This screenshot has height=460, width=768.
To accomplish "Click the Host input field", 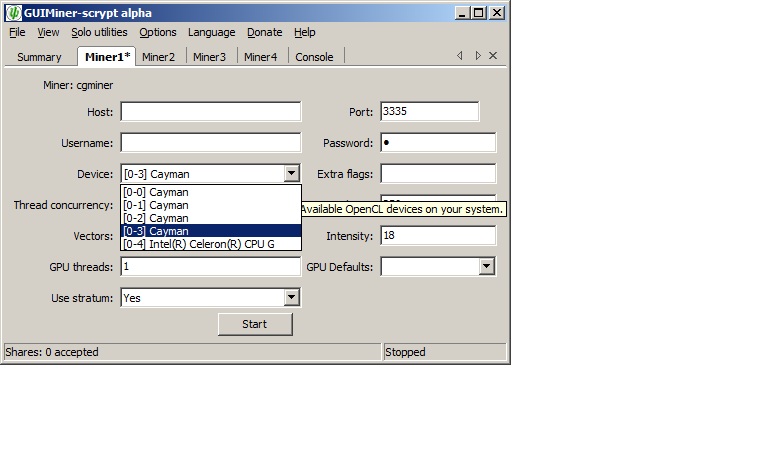I will [211, 112].
